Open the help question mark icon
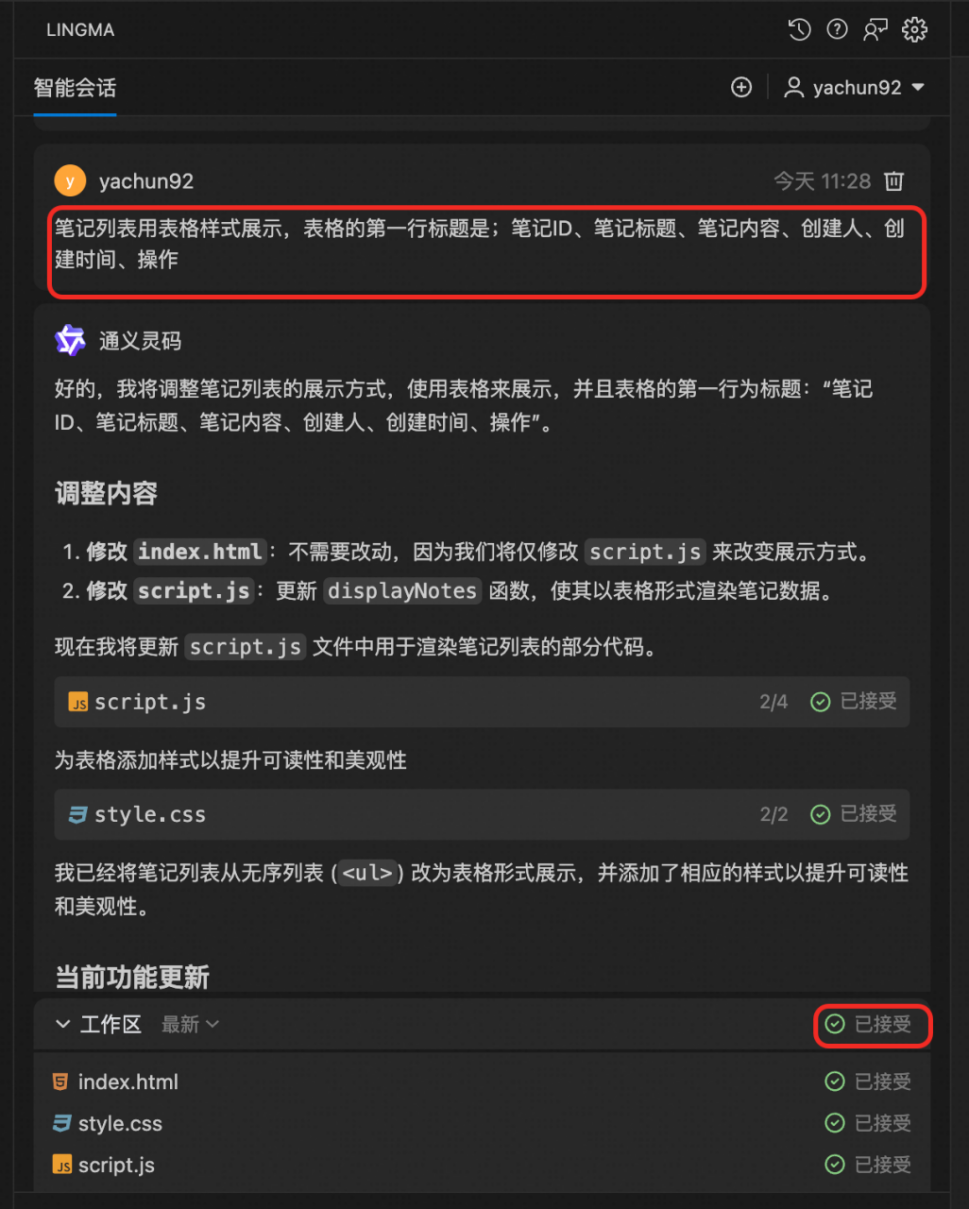Screen dimensions: 969x1209 (x=837, y=30)
